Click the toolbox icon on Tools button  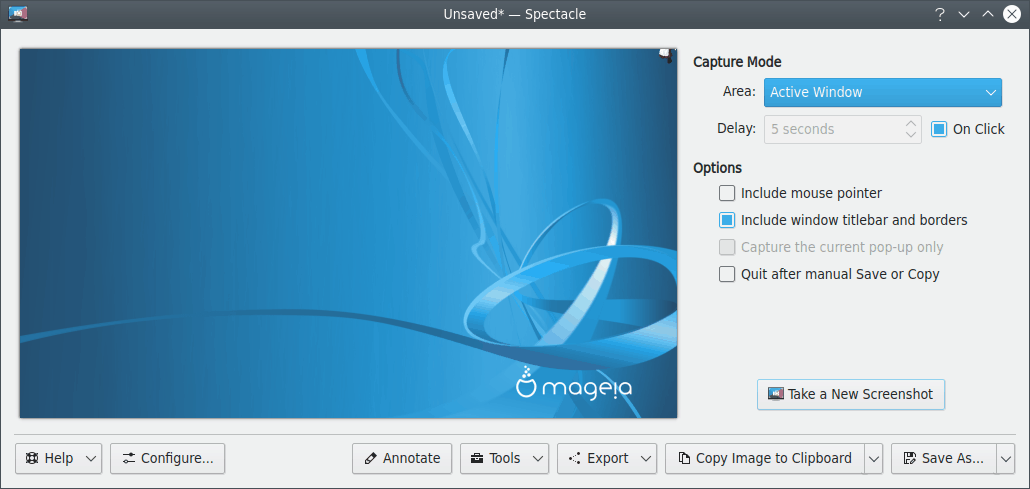(x=477, y=458)
